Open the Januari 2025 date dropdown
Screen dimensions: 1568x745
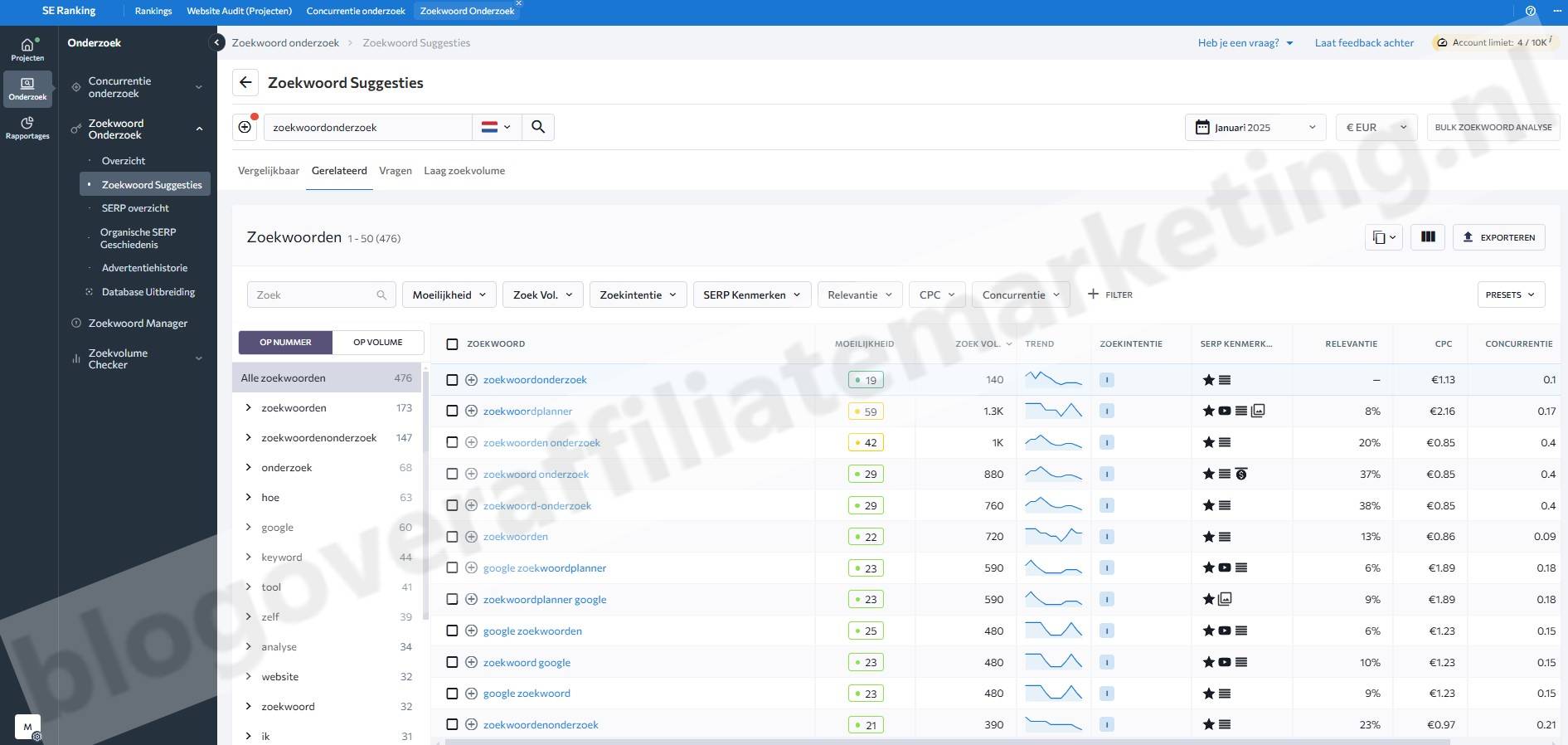coord(1255,128)
